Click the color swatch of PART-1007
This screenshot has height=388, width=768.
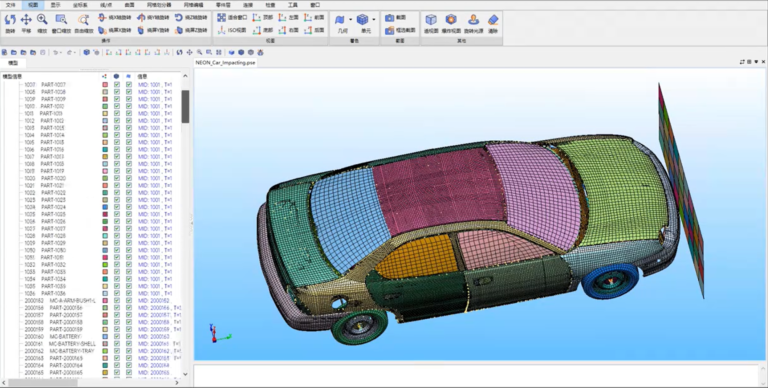point(105,85)
